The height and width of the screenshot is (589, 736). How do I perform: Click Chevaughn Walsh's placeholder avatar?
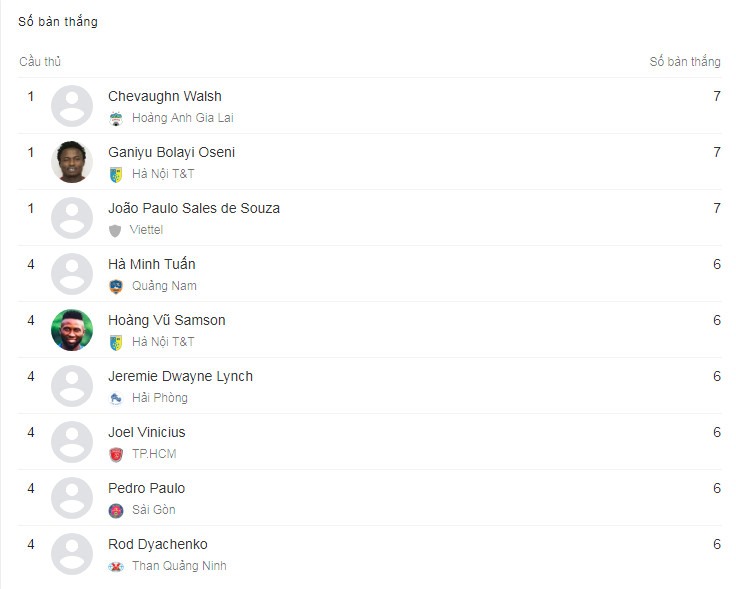[x=72, y=106]
